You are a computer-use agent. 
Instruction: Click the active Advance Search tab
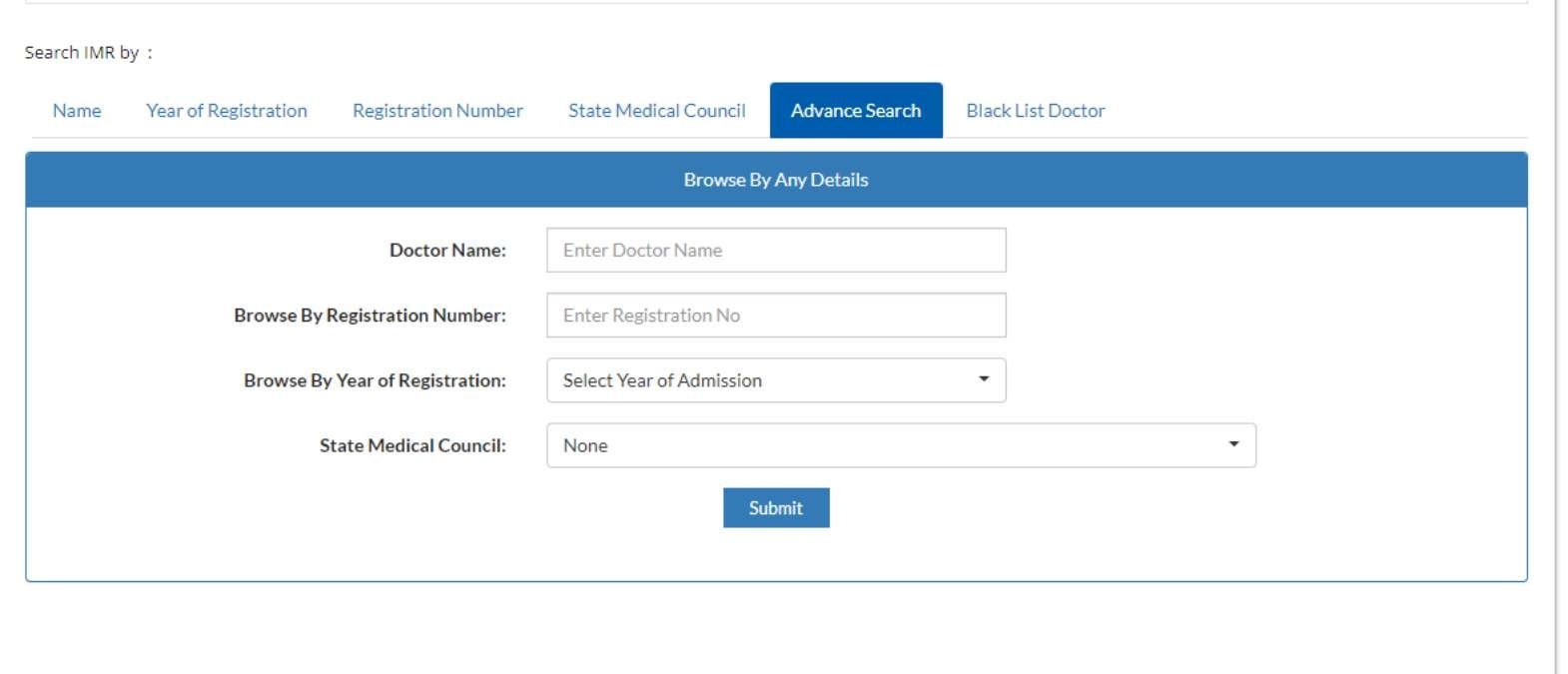[856, 111]
